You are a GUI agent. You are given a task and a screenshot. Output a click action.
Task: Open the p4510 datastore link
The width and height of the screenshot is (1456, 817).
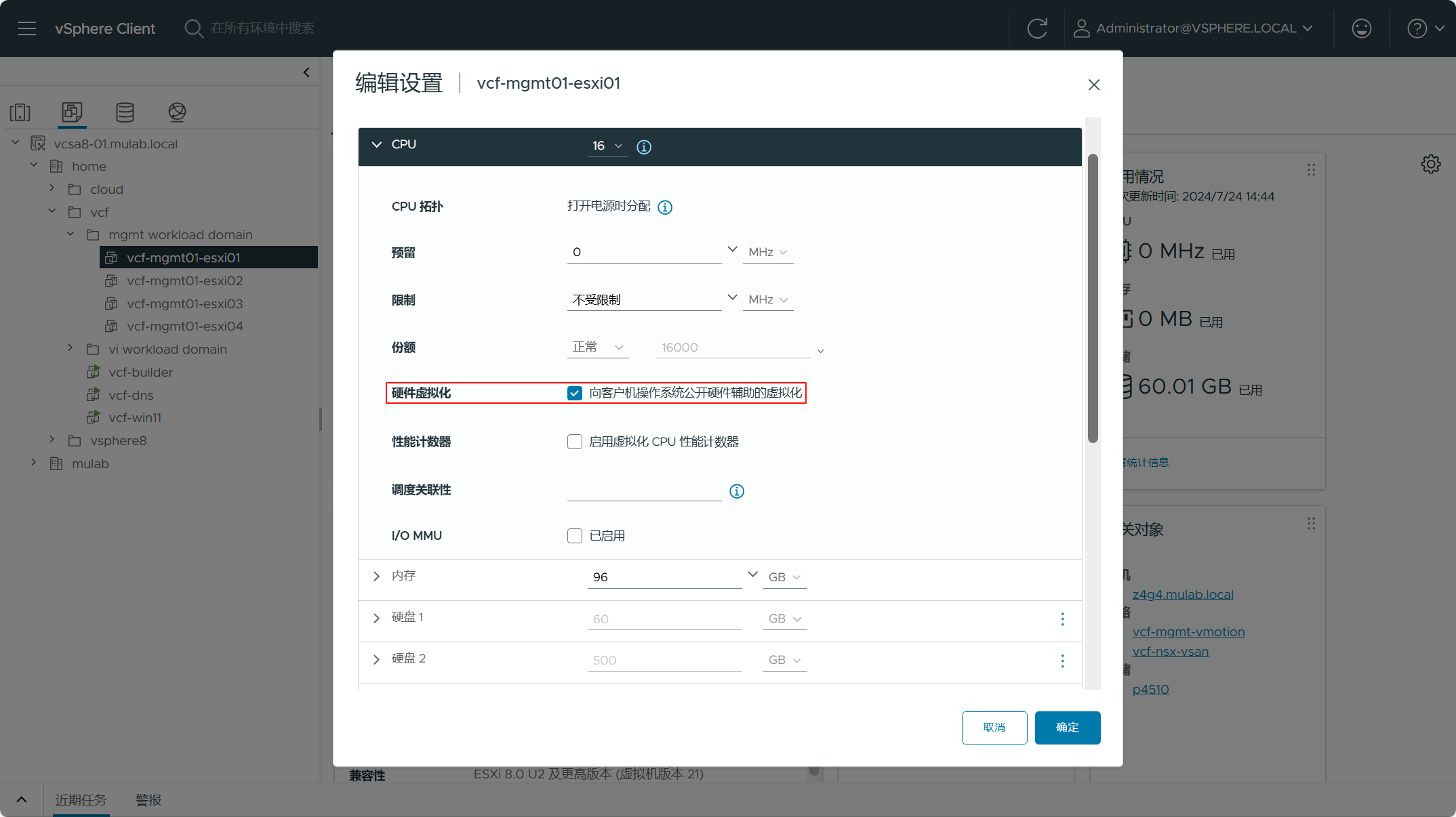(1150, 689)
